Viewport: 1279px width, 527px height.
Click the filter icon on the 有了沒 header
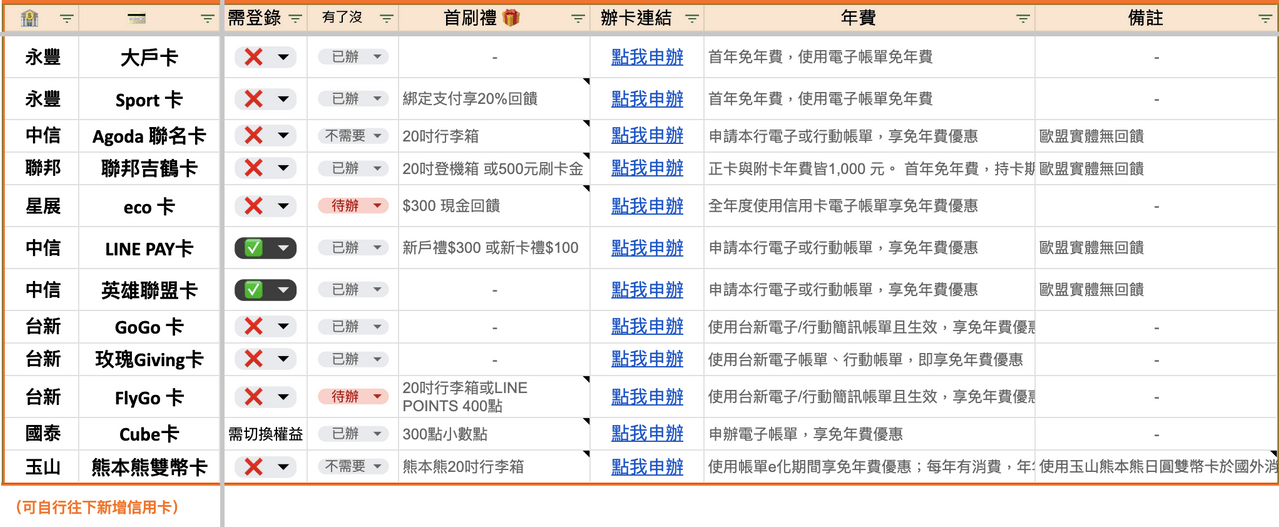[x=386, y=19]
